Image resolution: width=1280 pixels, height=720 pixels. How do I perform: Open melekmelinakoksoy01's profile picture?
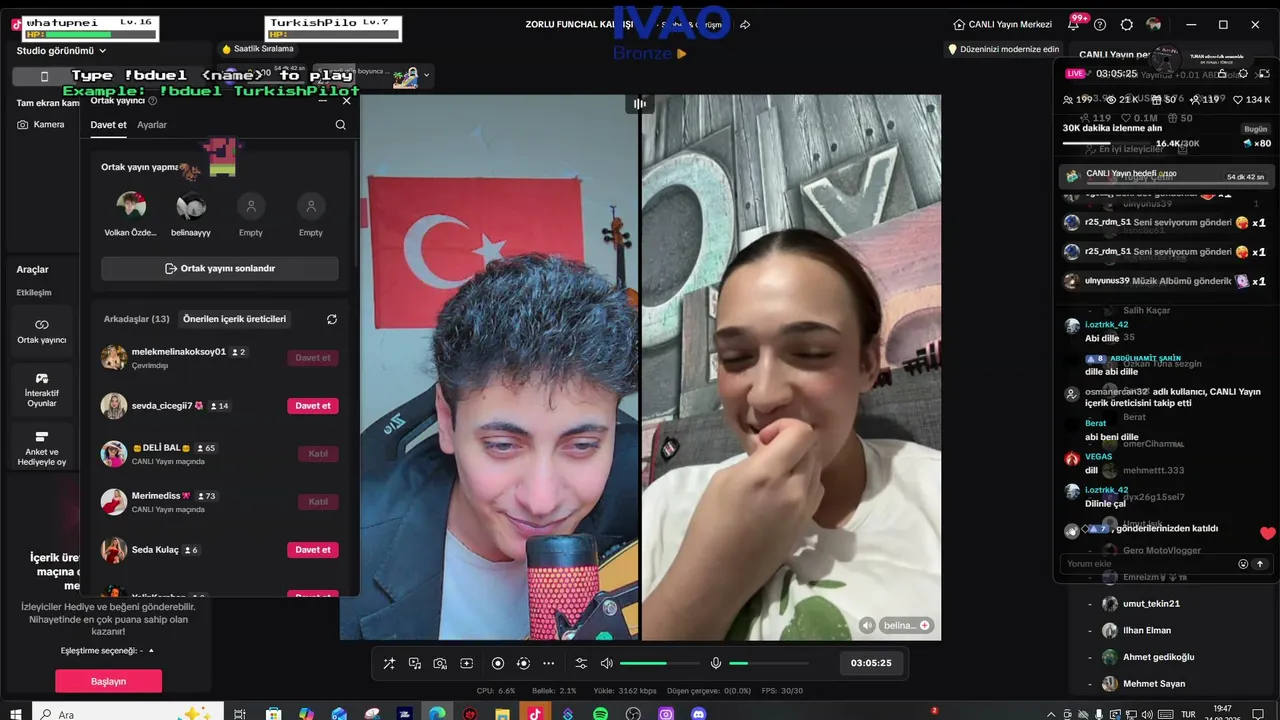point(114,358)
